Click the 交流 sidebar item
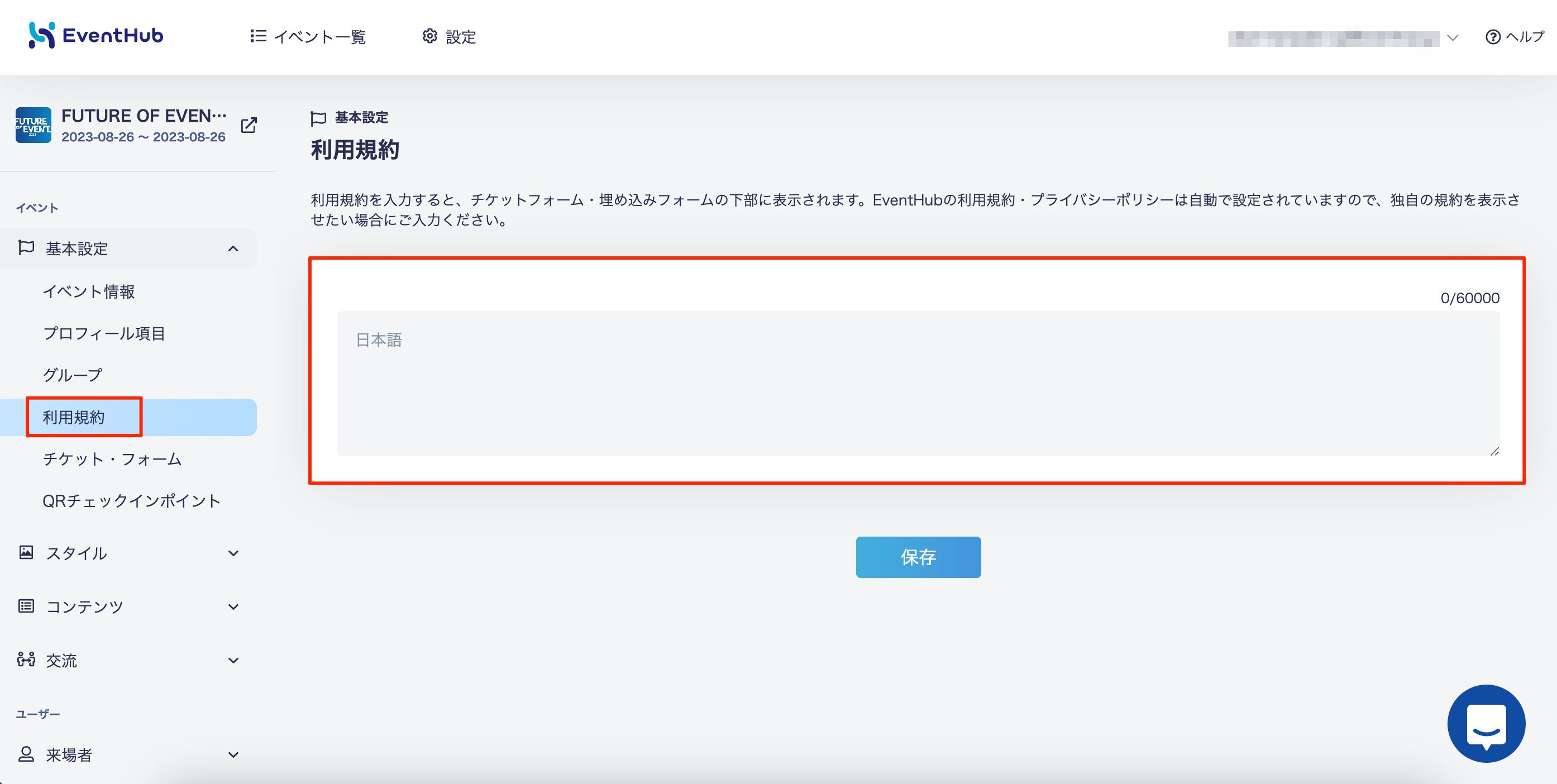 (x=128, y=660)
